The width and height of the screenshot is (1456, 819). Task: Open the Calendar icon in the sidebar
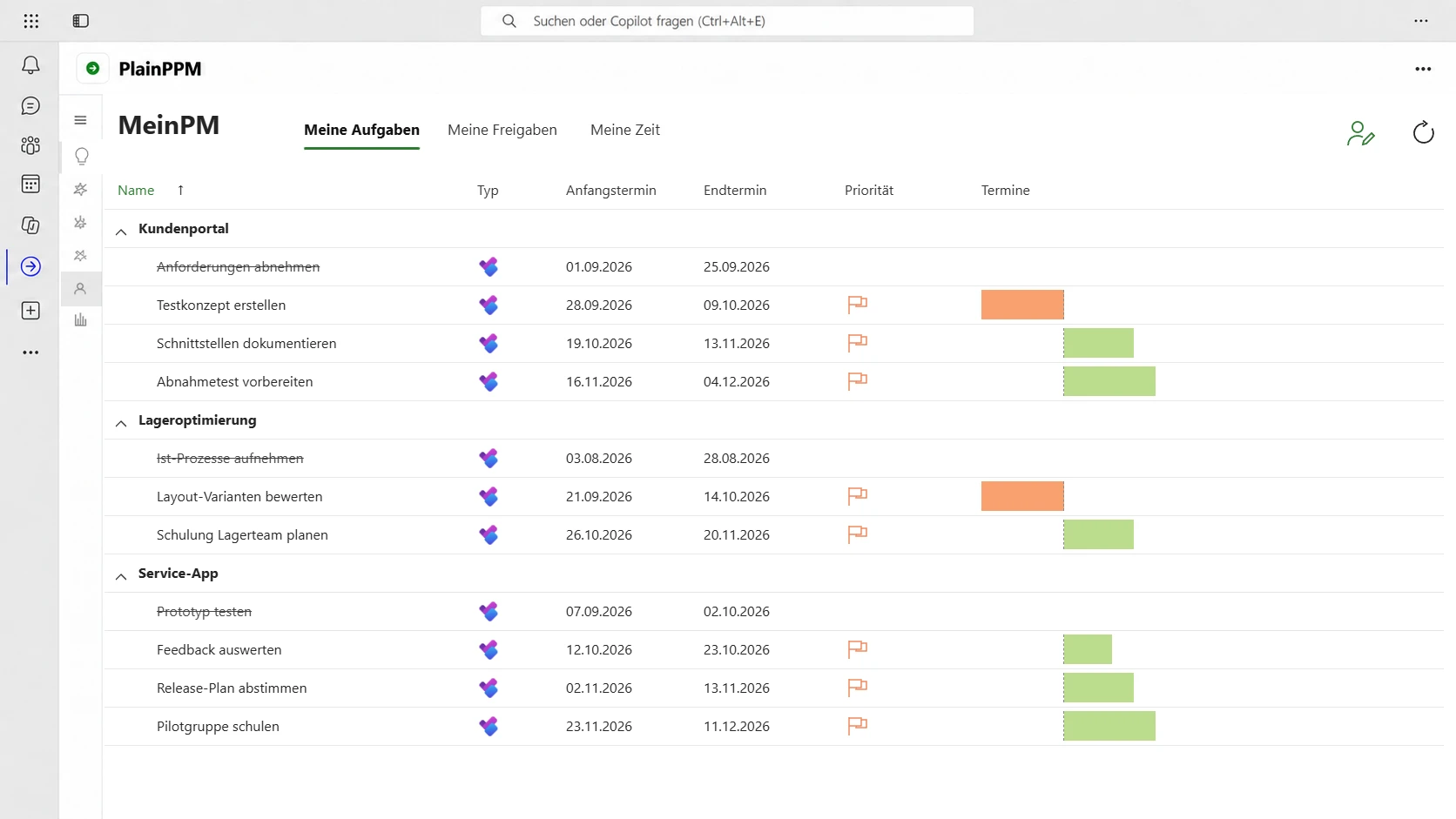point(30,185)
